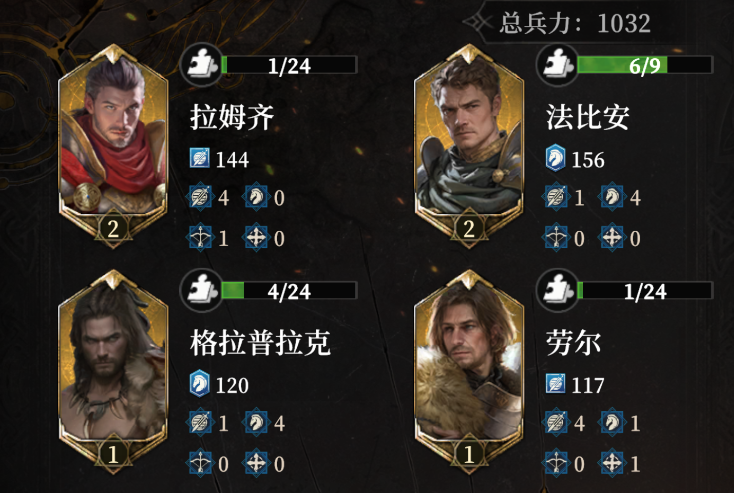Screen dimensions: 734x493
Task: Select 法比安 hero portrait card
Action: coord(469,146)
